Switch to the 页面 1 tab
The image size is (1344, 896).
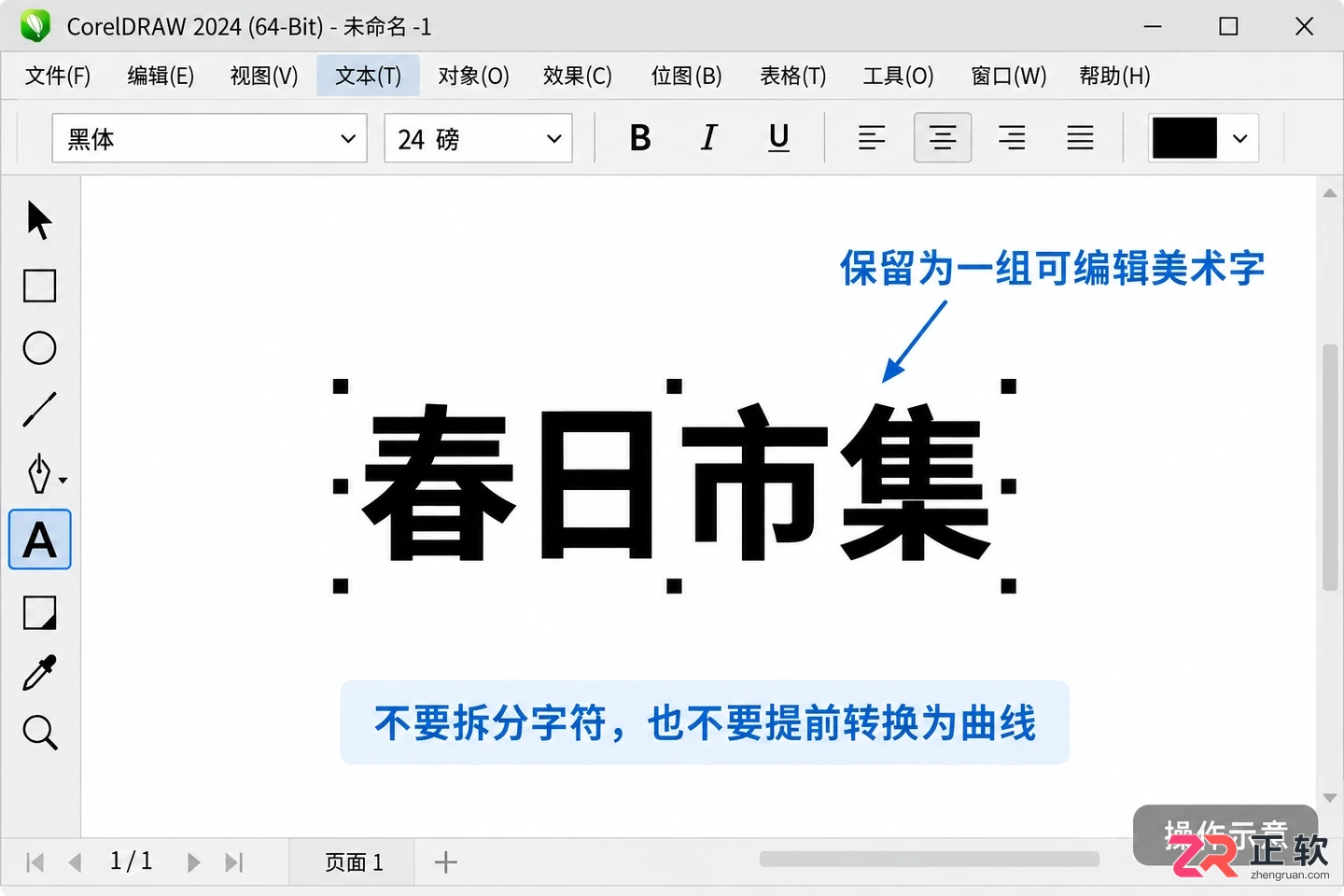pos(354,861)
